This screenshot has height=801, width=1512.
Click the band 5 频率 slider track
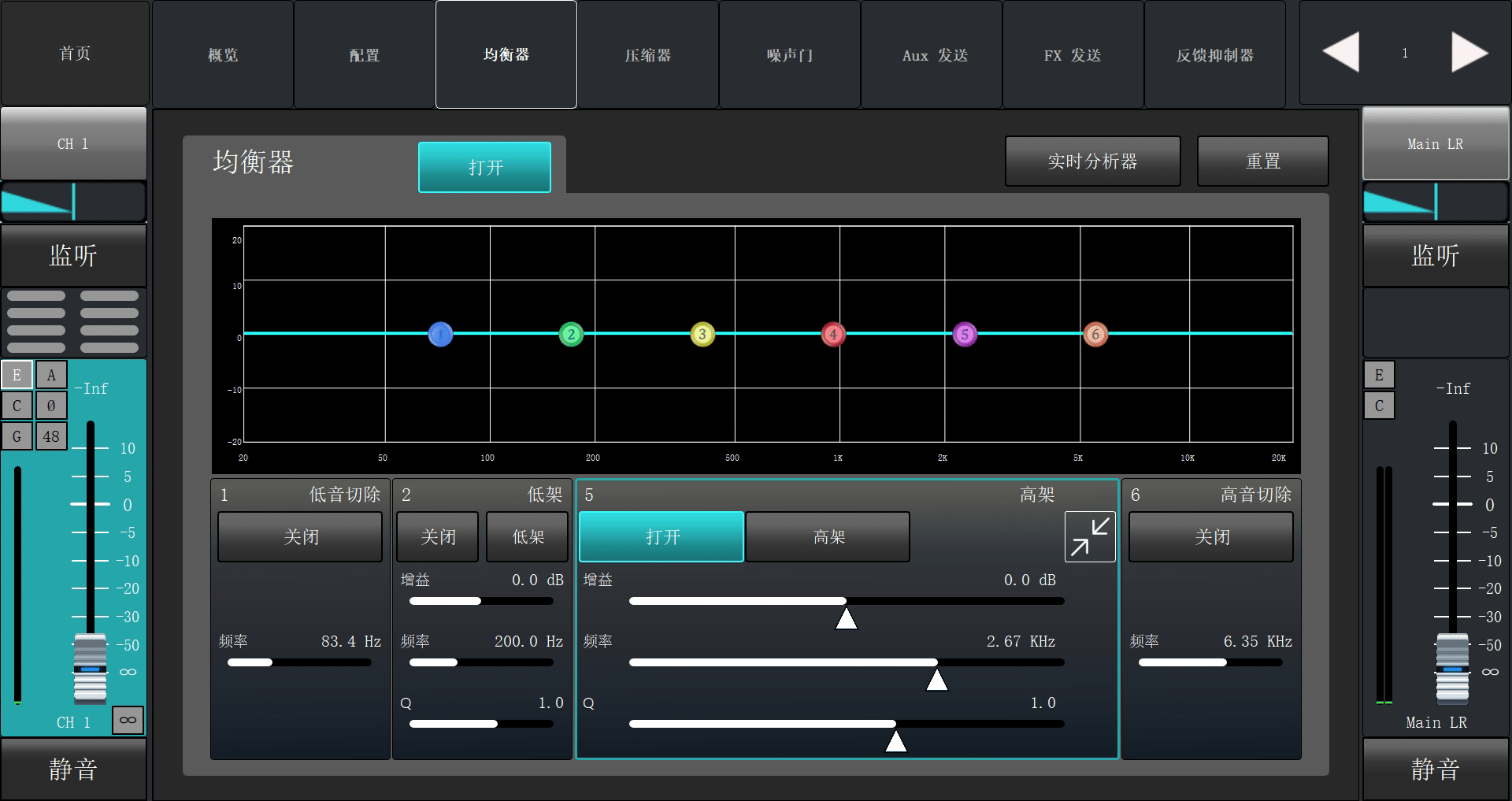pyautogui.click(x=846, y=662)
